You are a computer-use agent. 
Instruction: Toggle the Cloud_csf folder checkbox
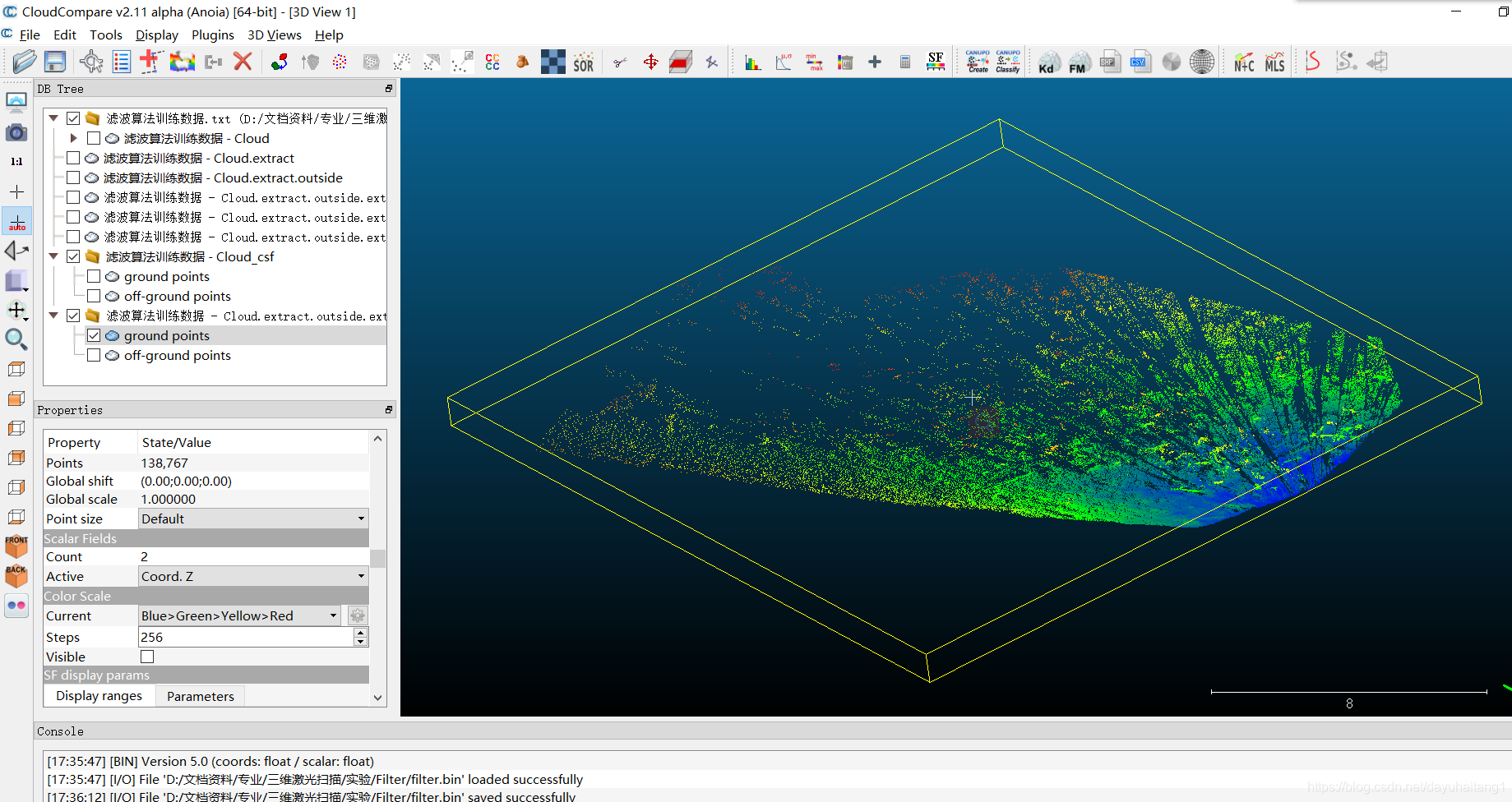coord(73,256)
